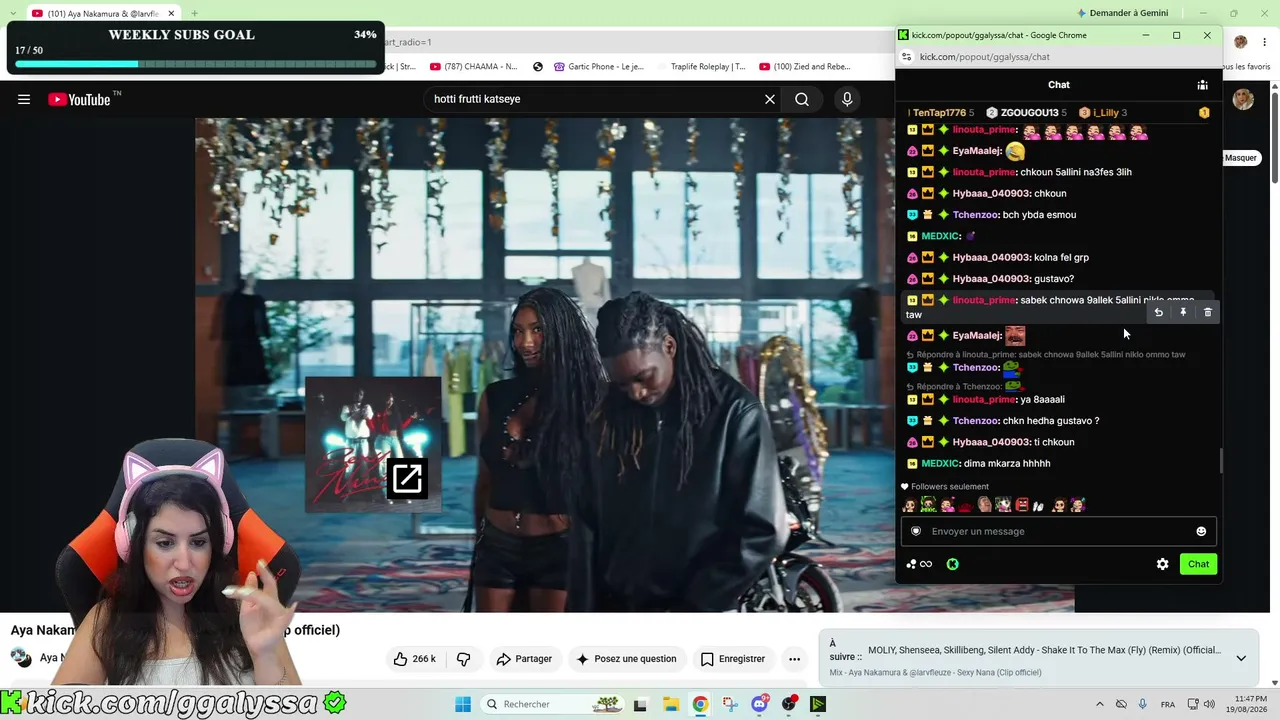
Task: Send message with green Chat button
Action: [1198, 564]
